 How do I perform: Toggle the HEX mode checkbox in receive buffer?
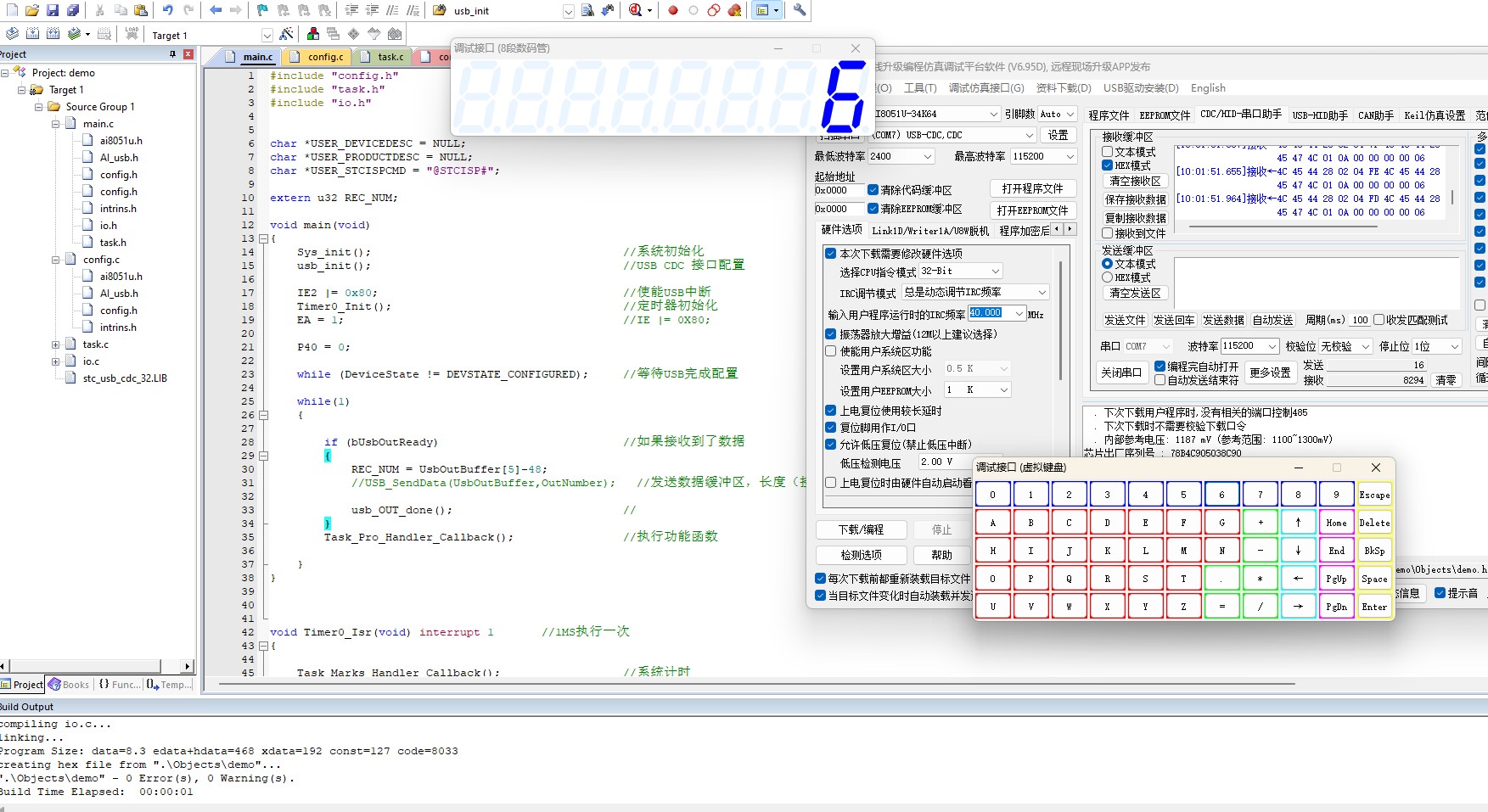1107,165
